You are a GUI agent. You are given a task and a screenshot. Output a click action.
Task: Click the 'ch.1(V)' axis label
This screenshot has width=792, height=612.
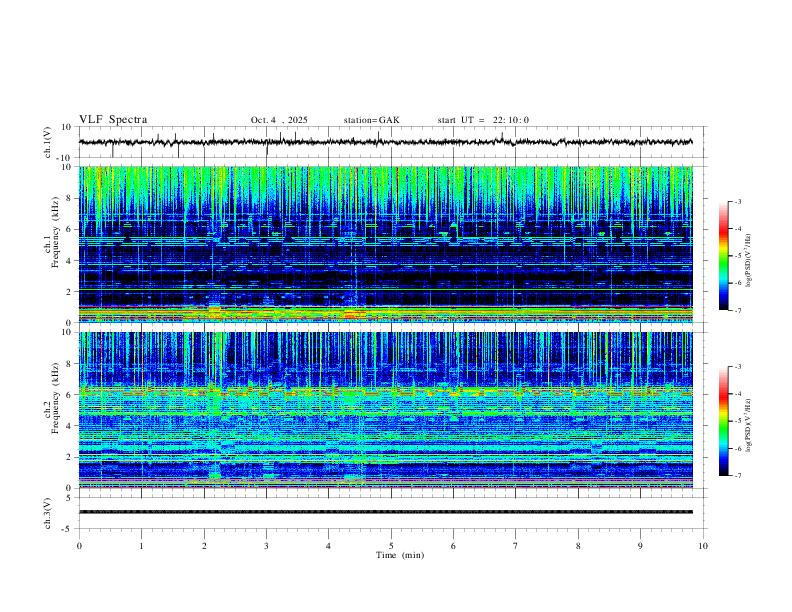click(x=48, y=142)
